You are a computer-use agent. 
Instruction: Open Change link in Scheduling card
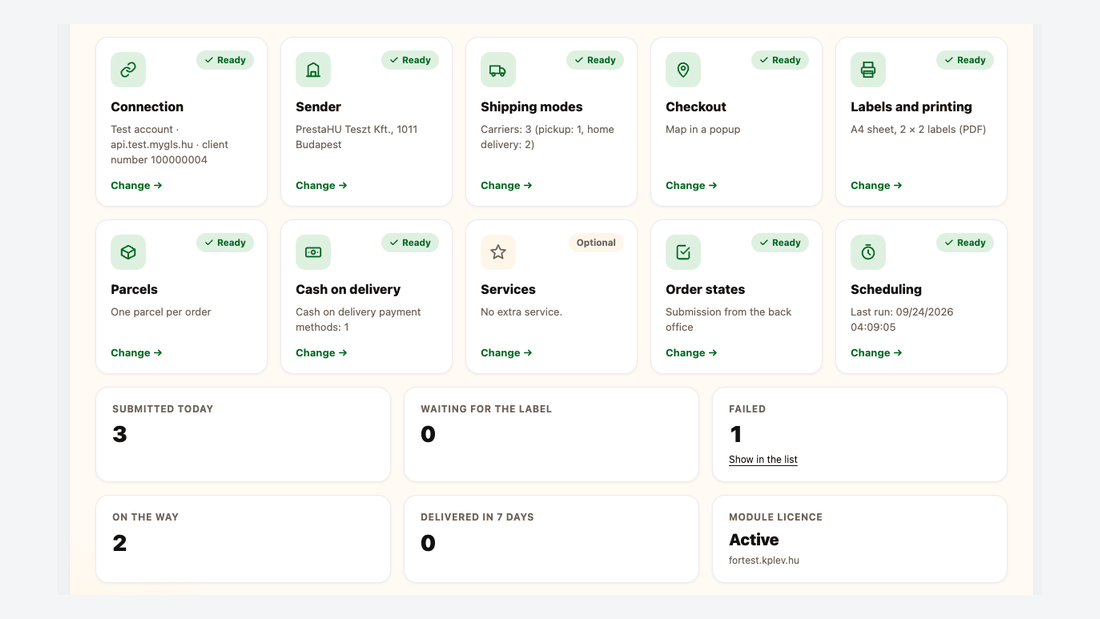[x=876, y=352]
